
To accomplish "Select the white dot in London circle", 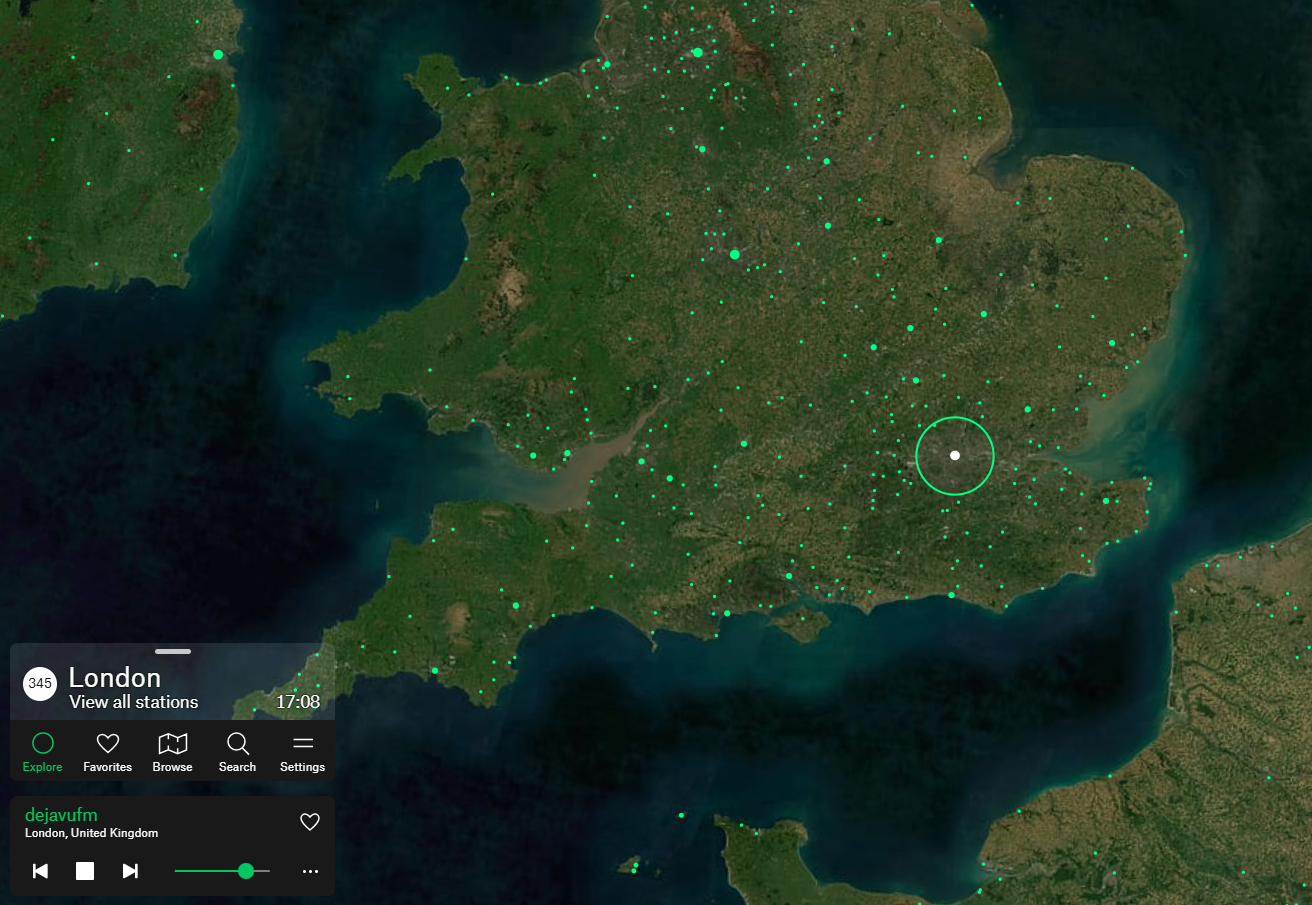I will [955, 455].
